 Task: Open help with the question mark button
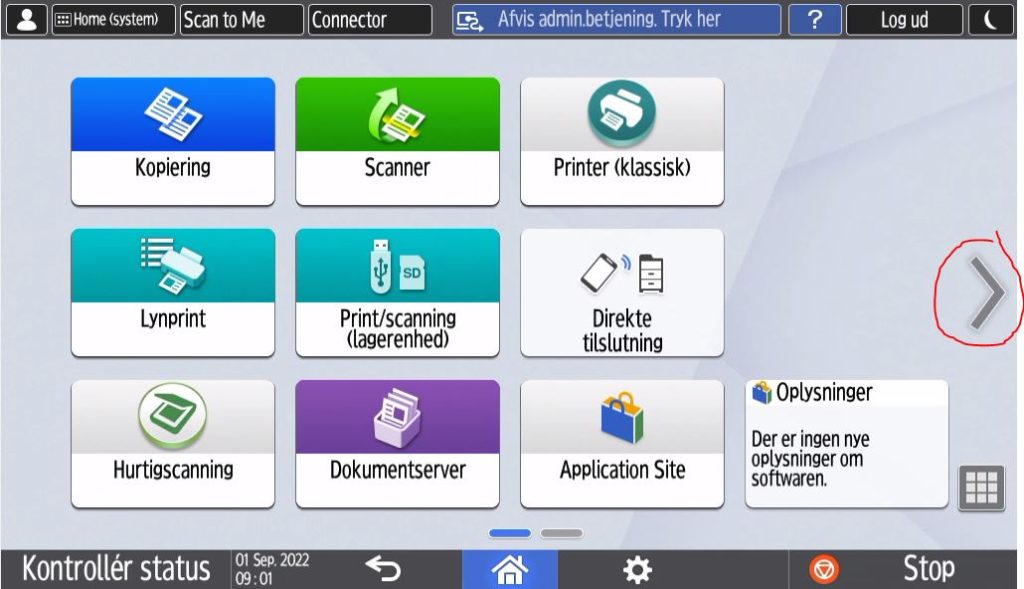tap(814, 20)
